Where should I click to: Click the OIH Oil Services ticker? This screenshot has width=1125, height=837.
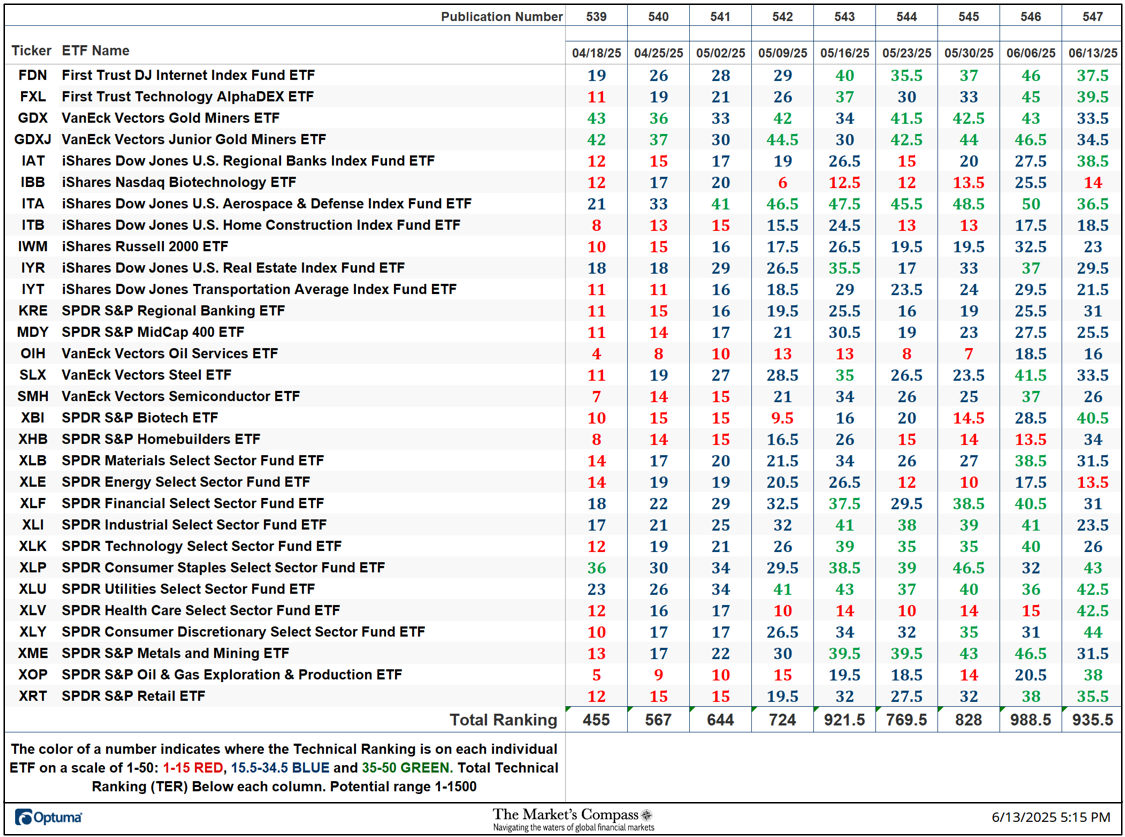pos(33,353)
